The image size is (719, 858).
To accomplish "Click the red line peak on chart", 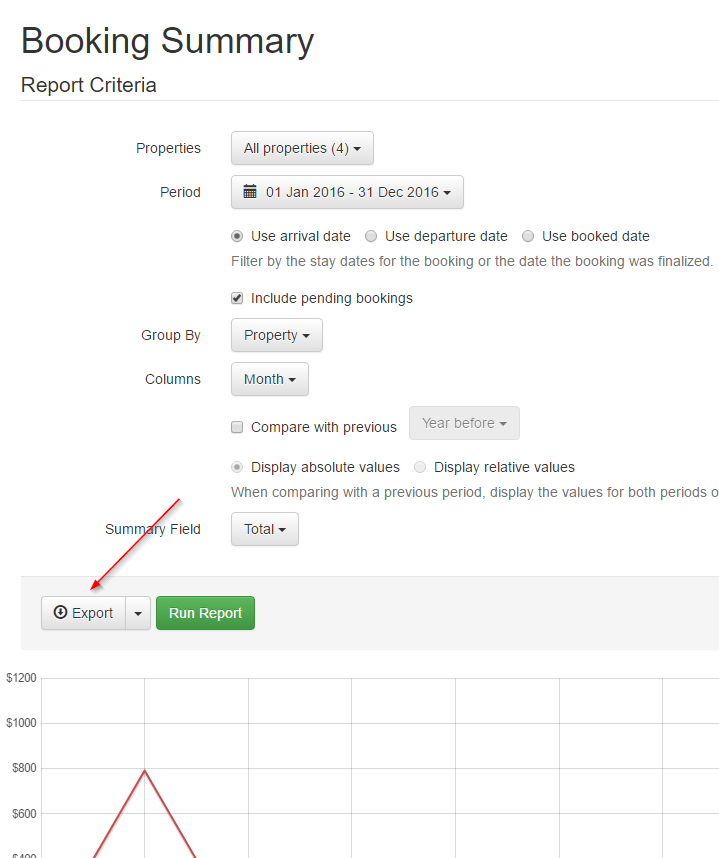I will point(145,770).
